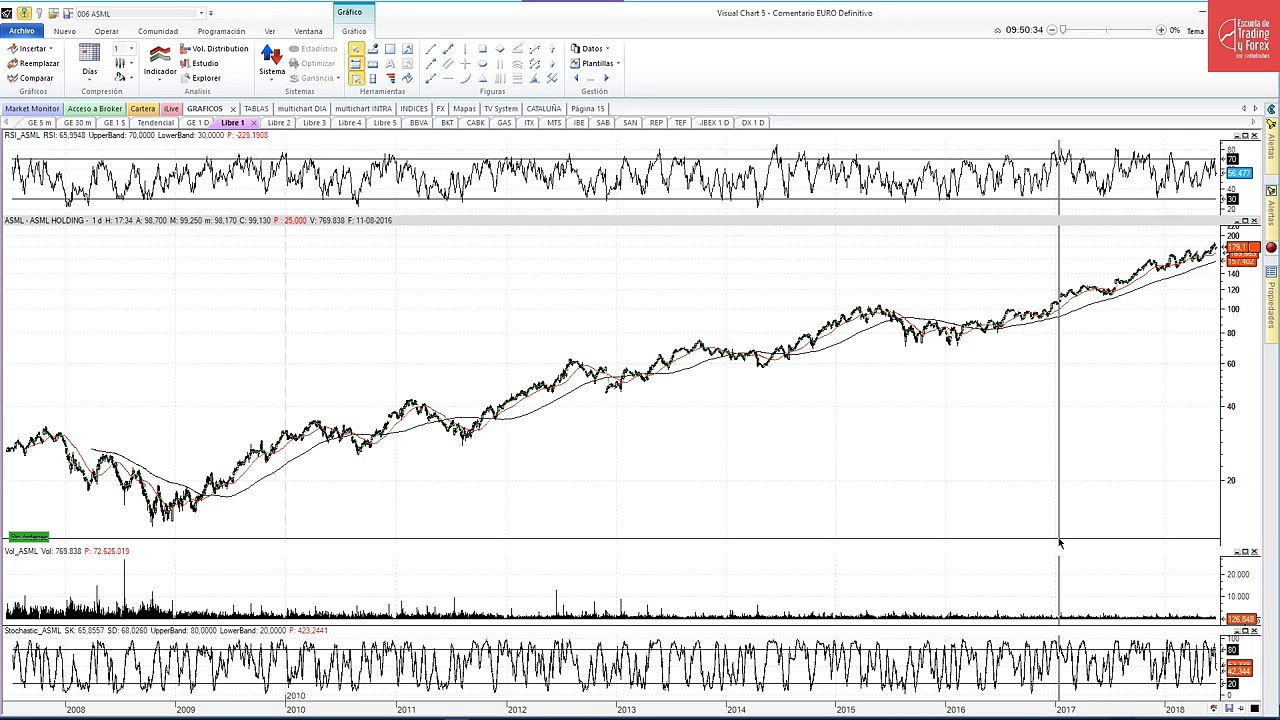Launch the Explorer analysis tool
Screen dimensions: 1280x720
200,78
